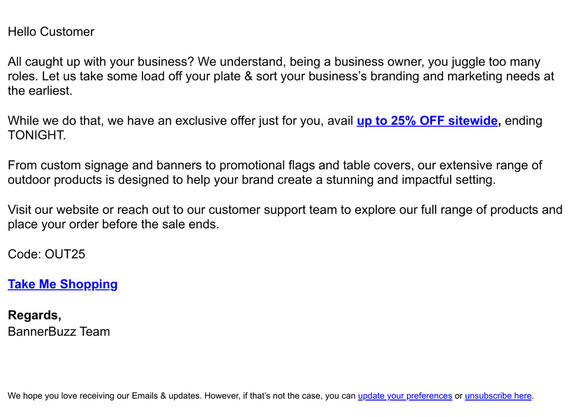Click the "Take Me Shopping" link
580x417 pixels.
tap(63, 284)
